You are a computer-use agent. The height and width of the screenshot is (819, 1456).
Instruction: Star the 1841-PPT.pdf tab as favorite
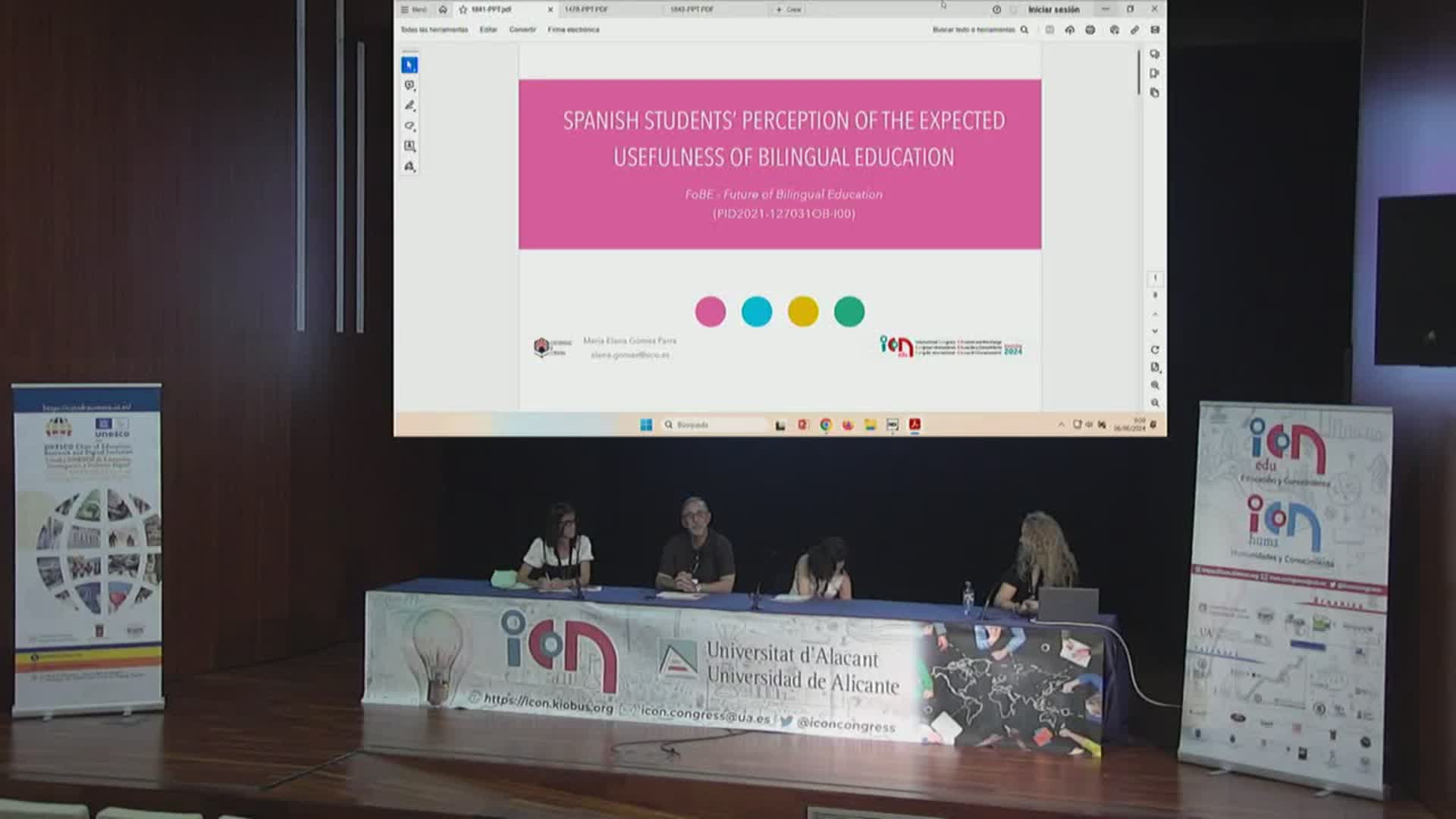(x=463, y=9)
